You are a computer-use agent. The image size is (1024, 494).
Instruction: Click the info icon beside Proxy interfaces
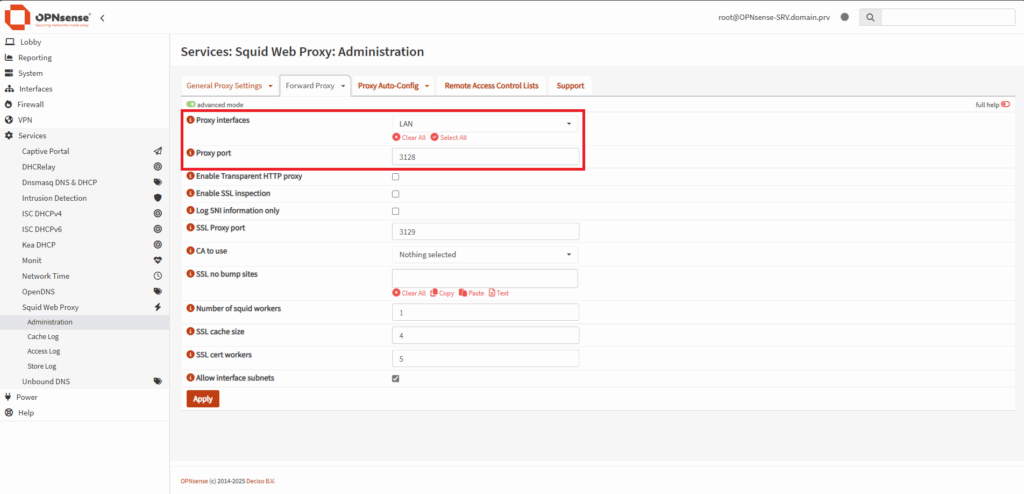coord(191,120)
